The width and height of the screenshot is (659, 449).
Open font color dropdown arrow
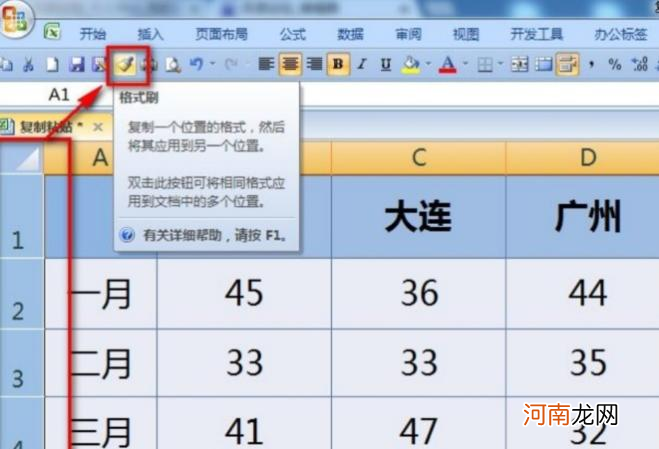pos(465,64)
